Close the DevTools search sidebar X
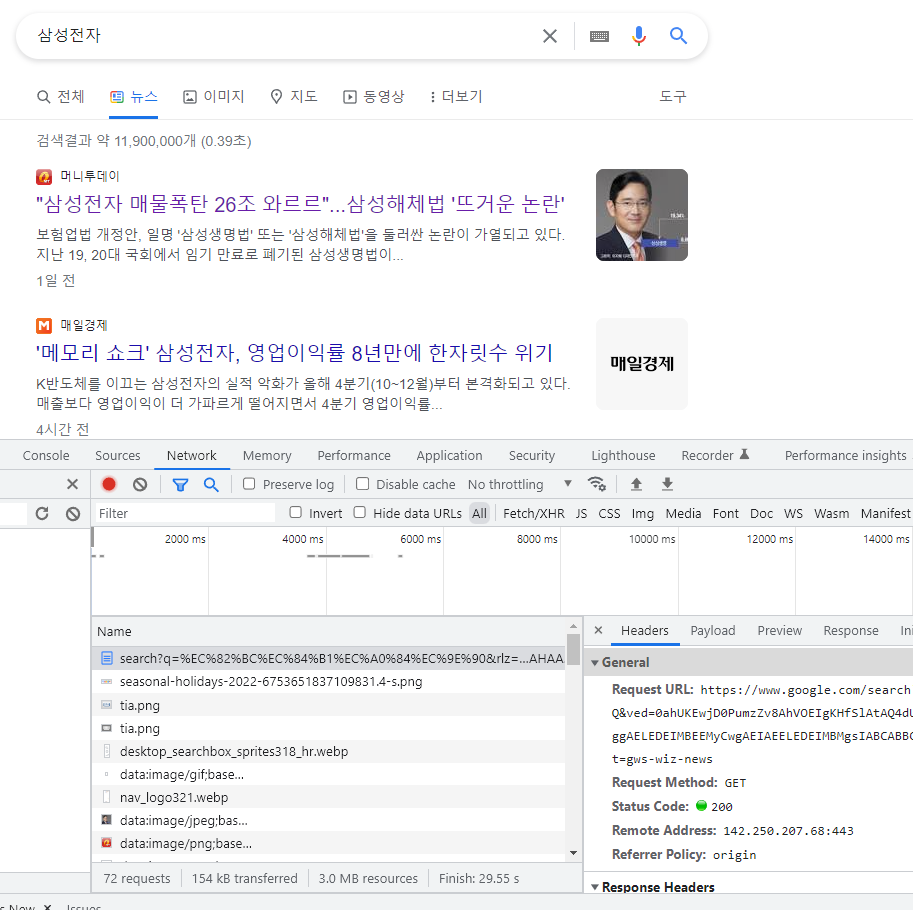This screenshot has height=910, width=913. [72, 484]
